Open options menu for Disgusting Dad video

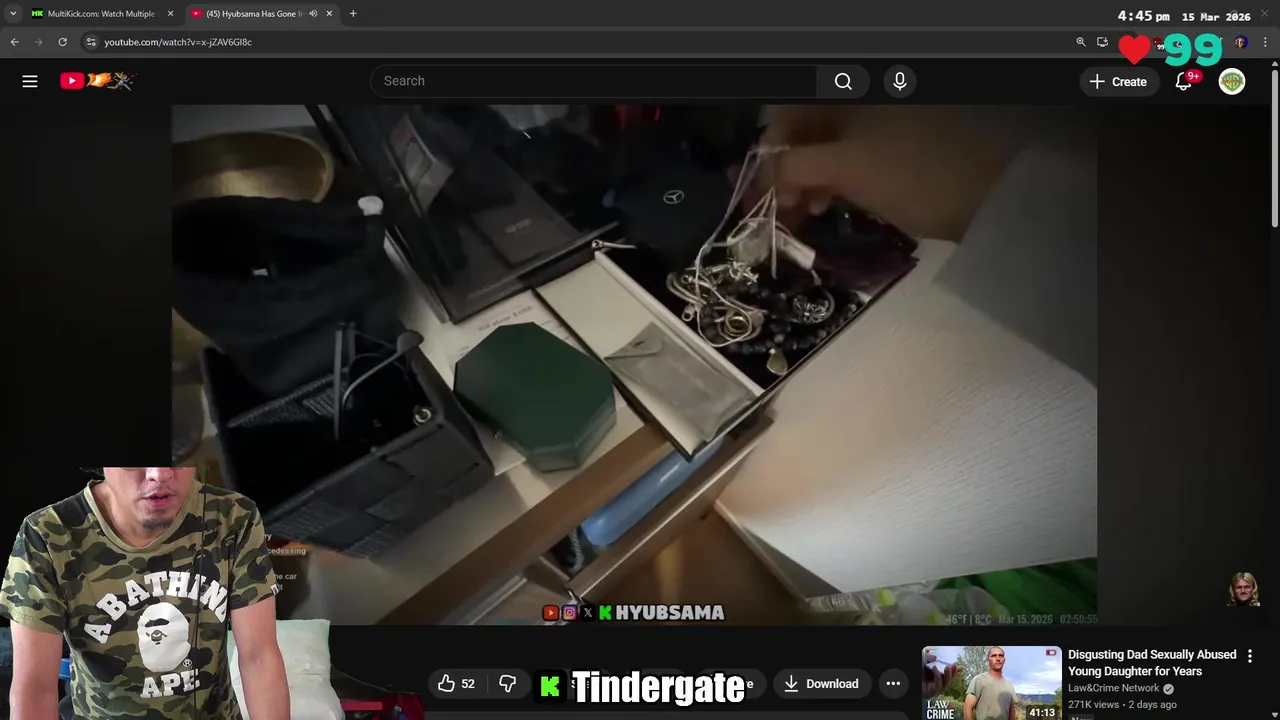(1250, 656)
